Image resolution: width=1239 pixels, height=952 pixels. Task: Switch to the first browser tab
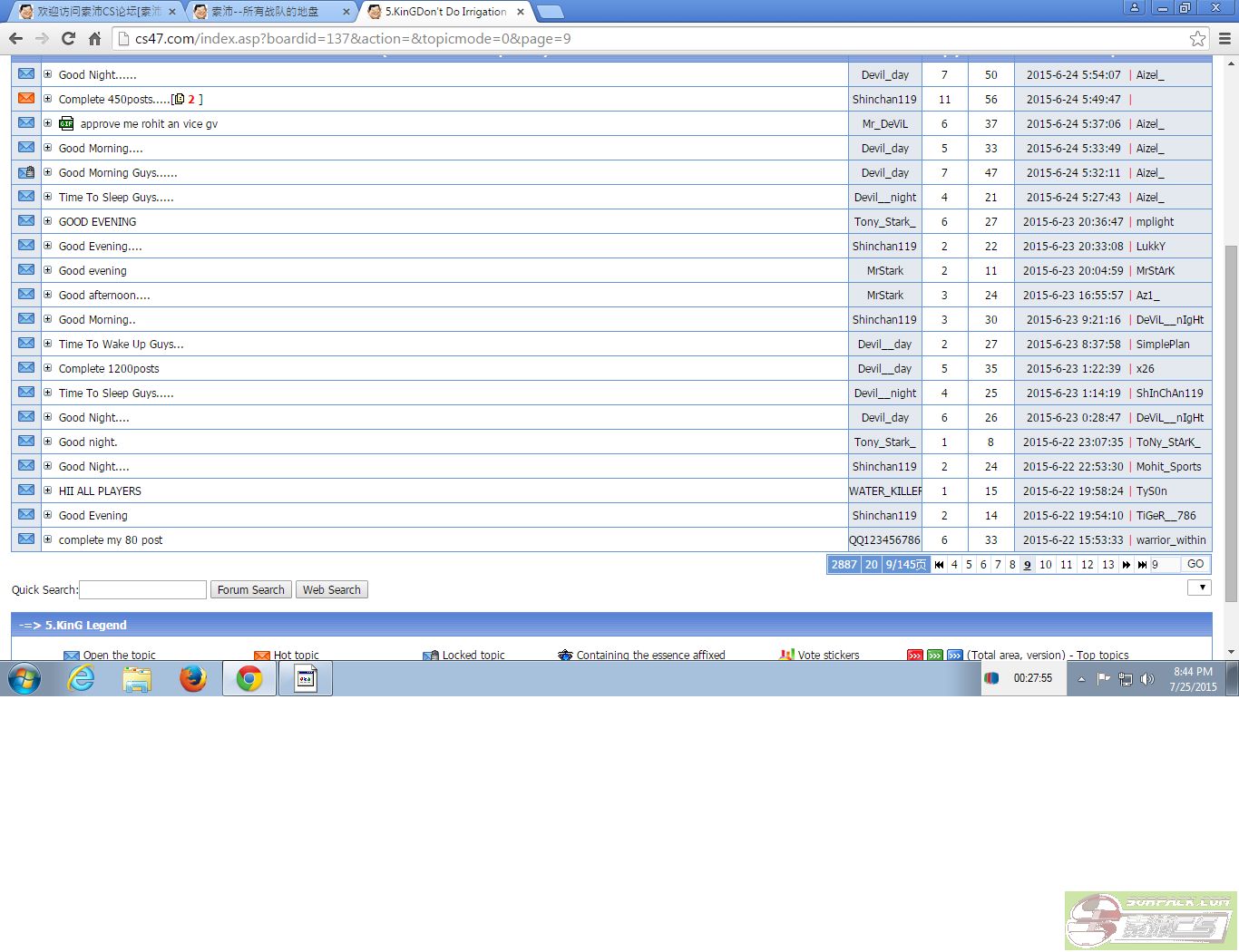coord(95,12)
